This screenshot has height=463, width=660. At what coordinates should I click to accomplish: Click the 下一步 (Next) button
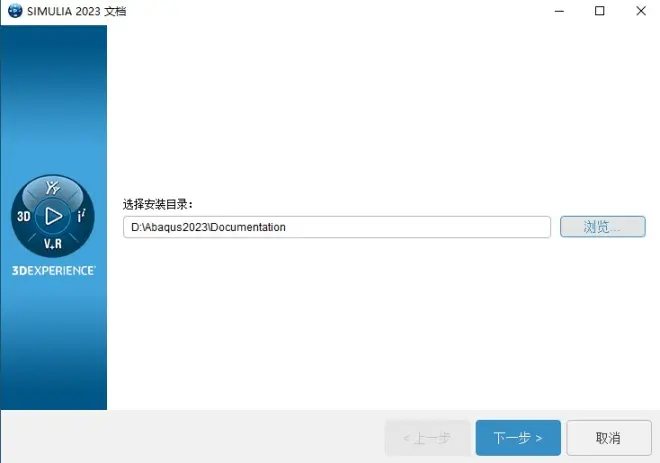point(518,438)
